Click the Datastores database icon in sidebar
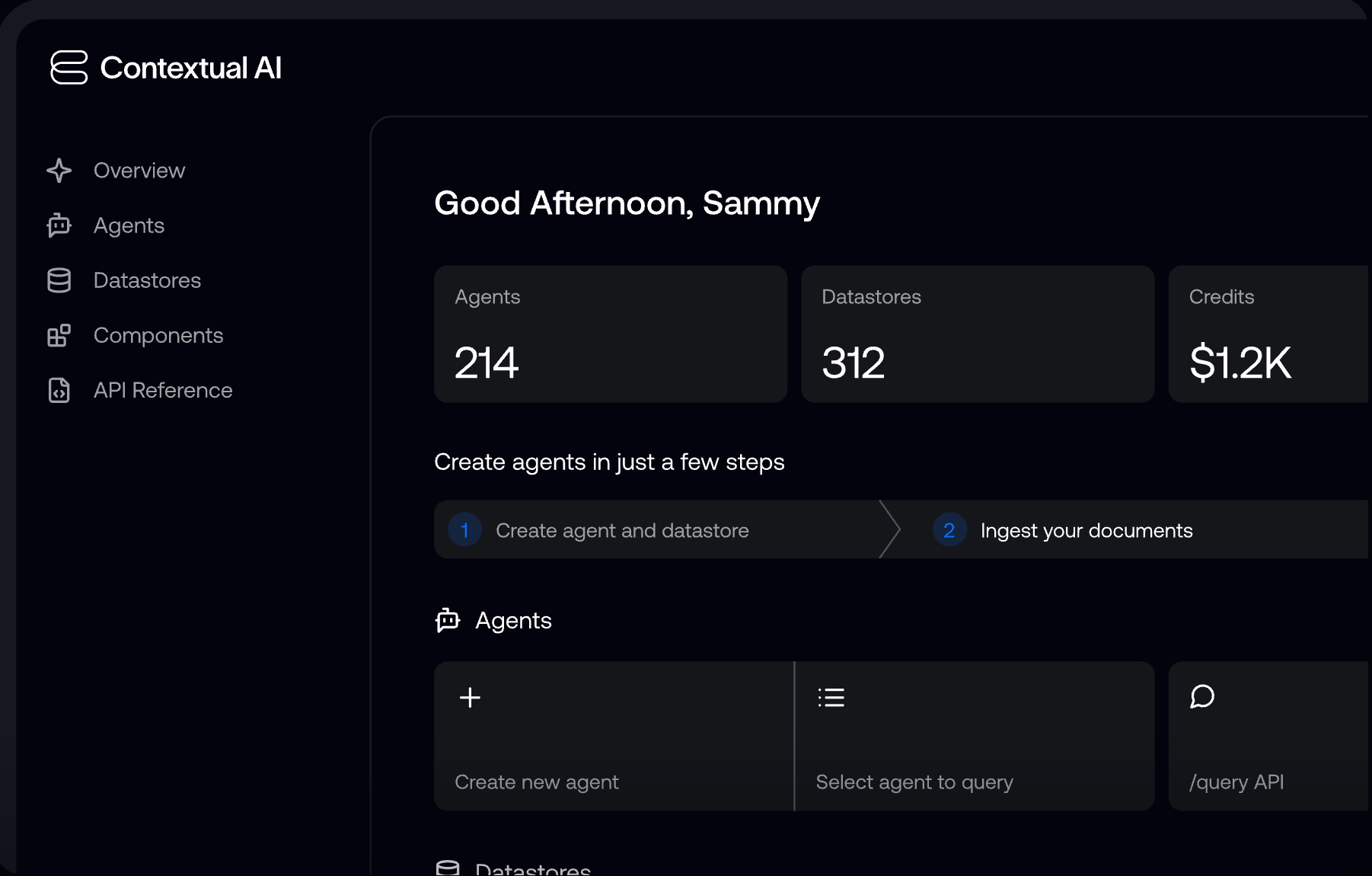The width and height of the screenshot is (1372, 876). point(59,280)
